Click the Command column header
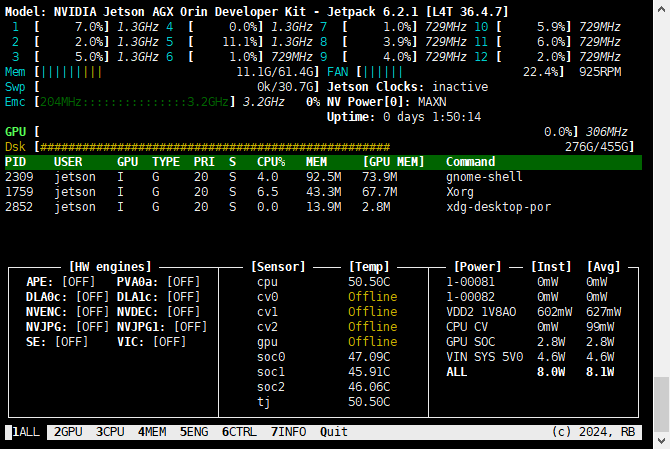Screen dimensions: 670x449 pyautogui.click(x=470, y=162)
